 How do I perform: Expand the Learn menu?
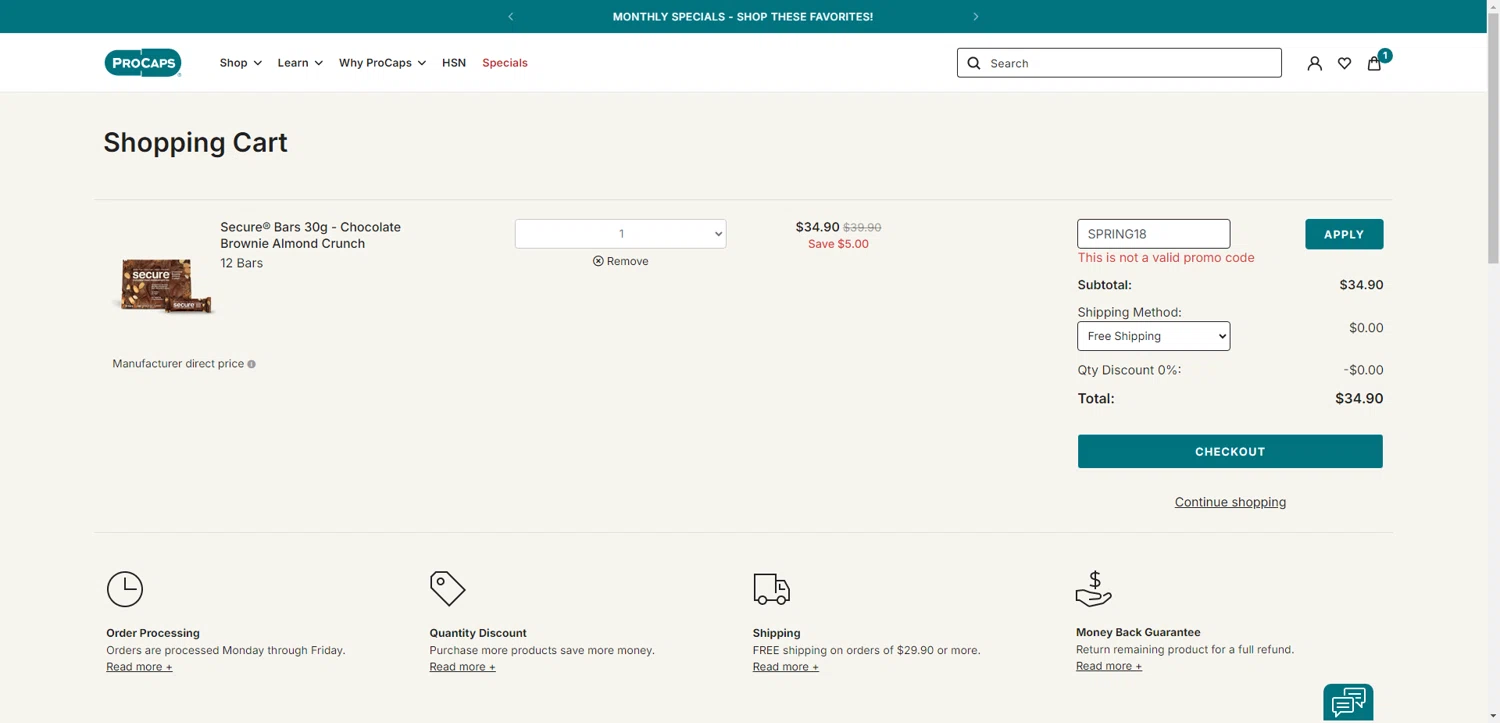pos(300,63)
